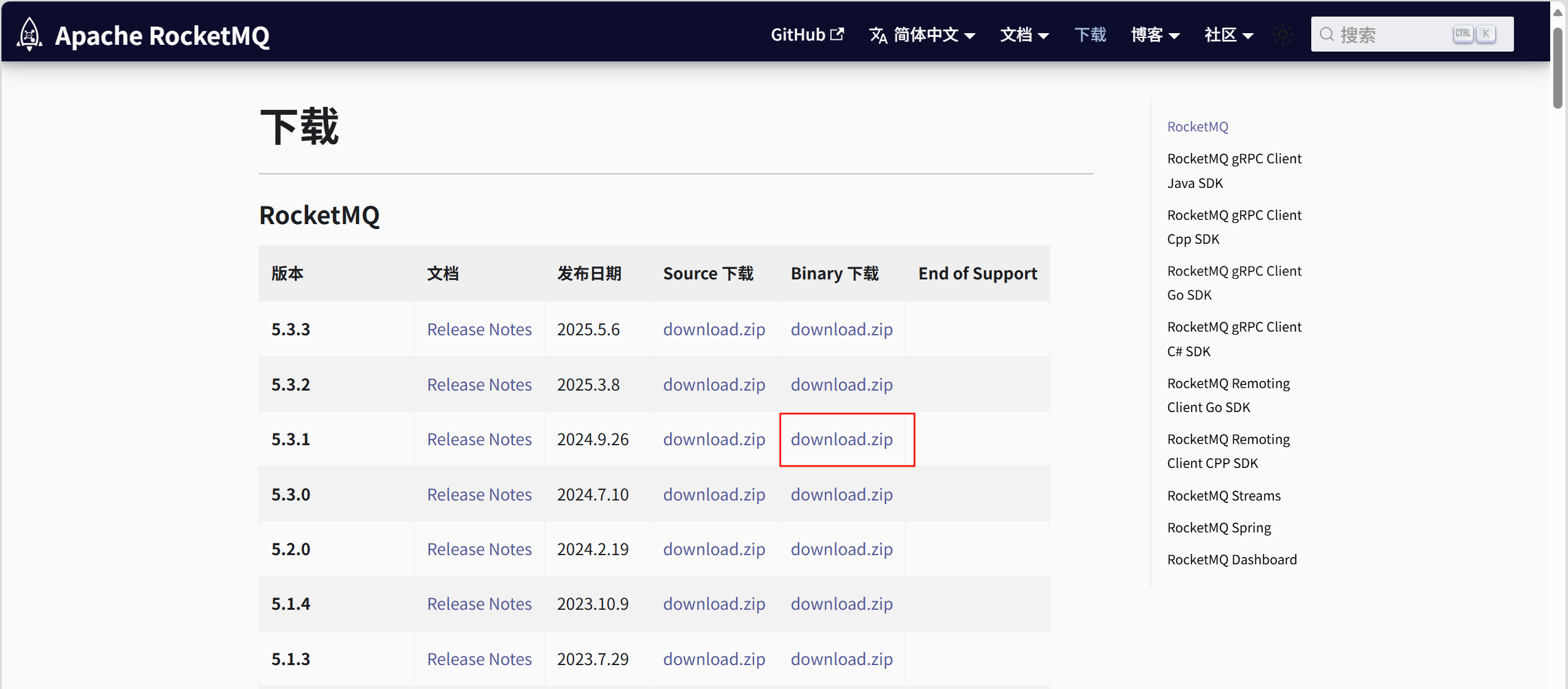Open the 社区 dropdown menu
The height and width of the screenshot is (689, 1568).
tap(1226, 35)
